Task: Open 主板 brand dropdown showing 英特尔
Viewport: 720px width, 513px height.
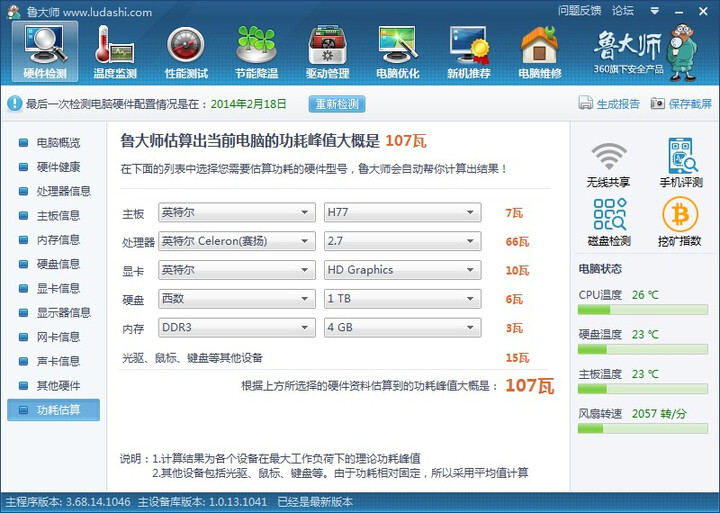Action: (237, 212)
